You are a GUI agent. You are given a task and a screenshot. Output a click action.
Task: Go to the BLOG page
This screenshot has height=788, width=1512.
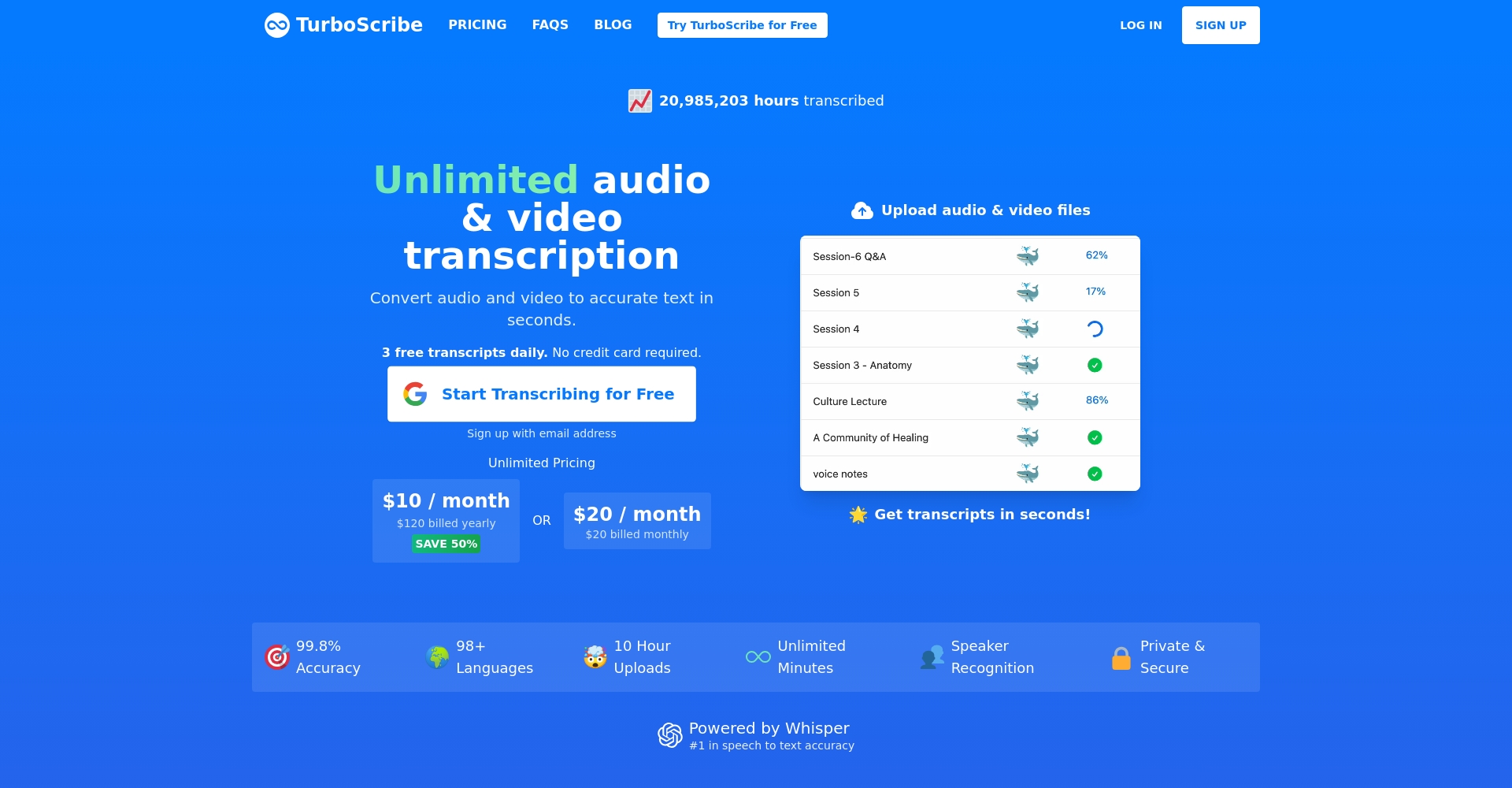pyautogui.click(x=613, y=24)
